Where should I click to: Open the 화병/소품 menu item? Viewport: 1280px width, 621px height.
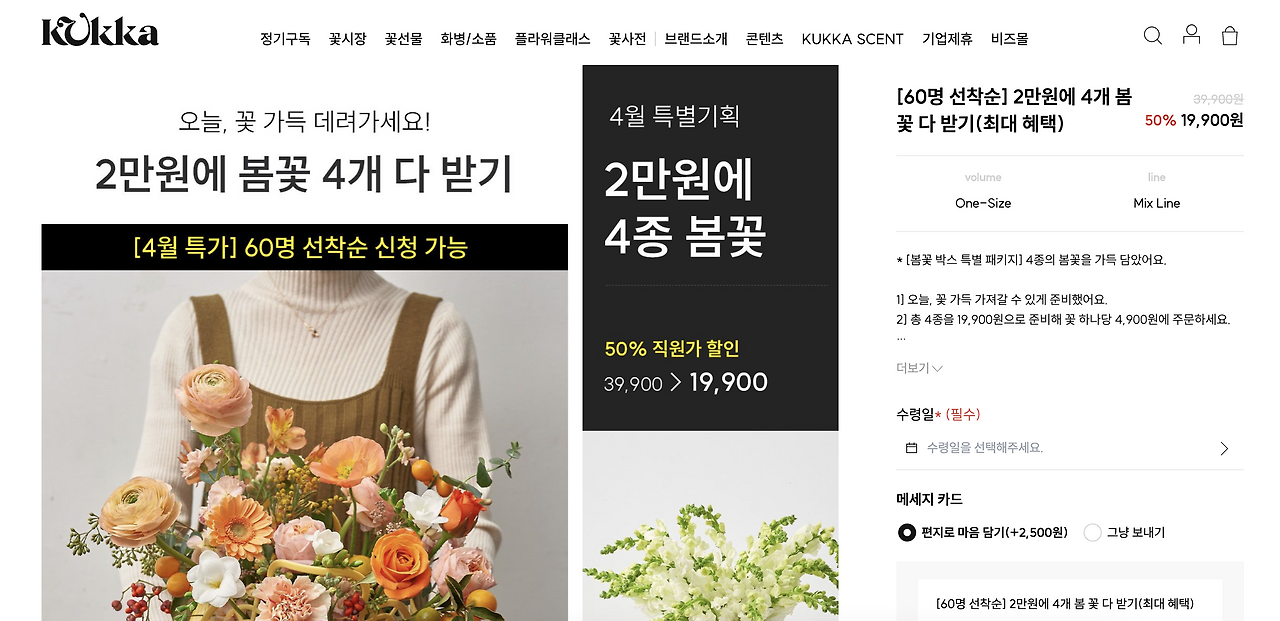coord(469,39)
